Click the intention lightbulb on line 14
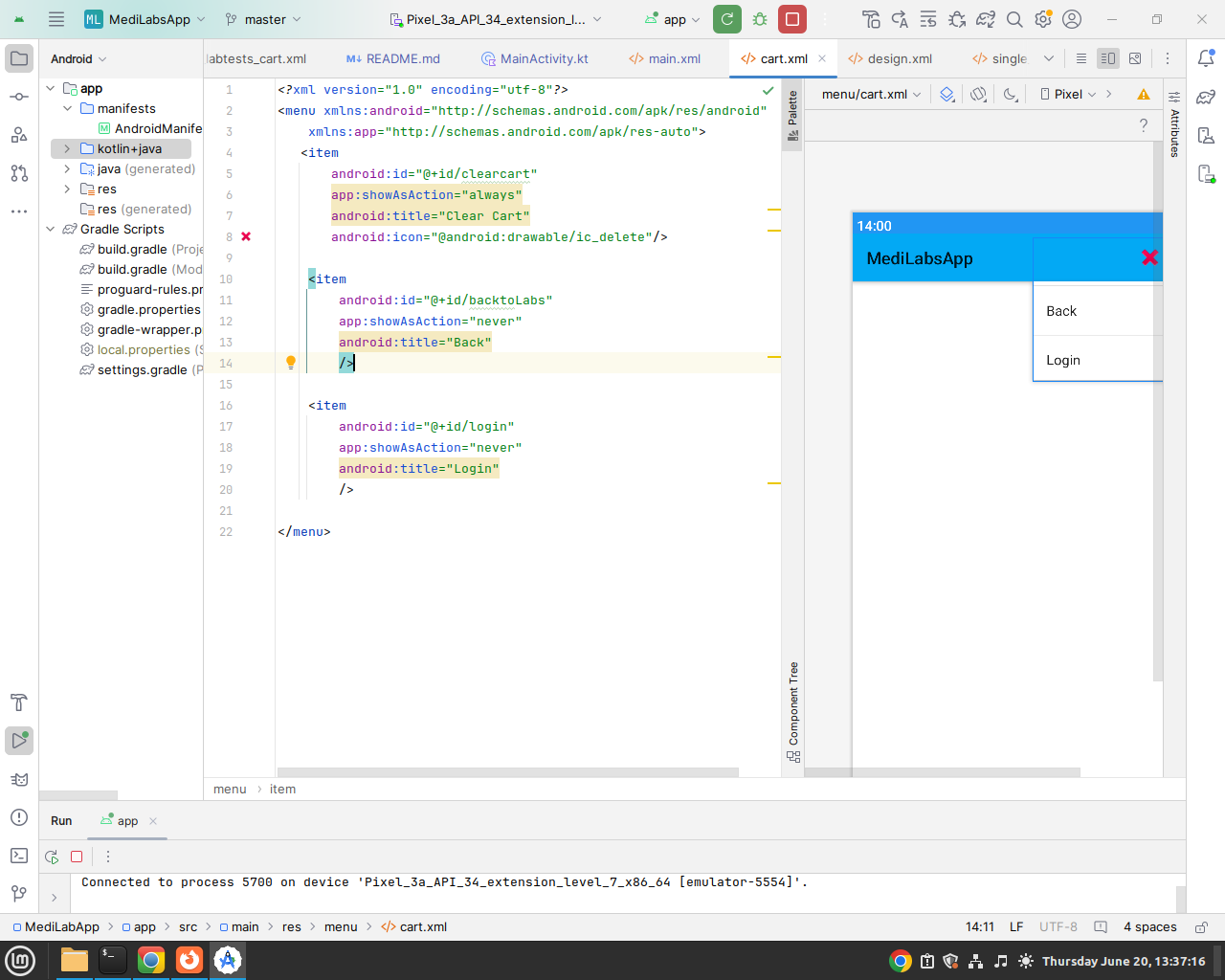The image size is (1225, 980). pyautogui.click(x=291, y=363)
